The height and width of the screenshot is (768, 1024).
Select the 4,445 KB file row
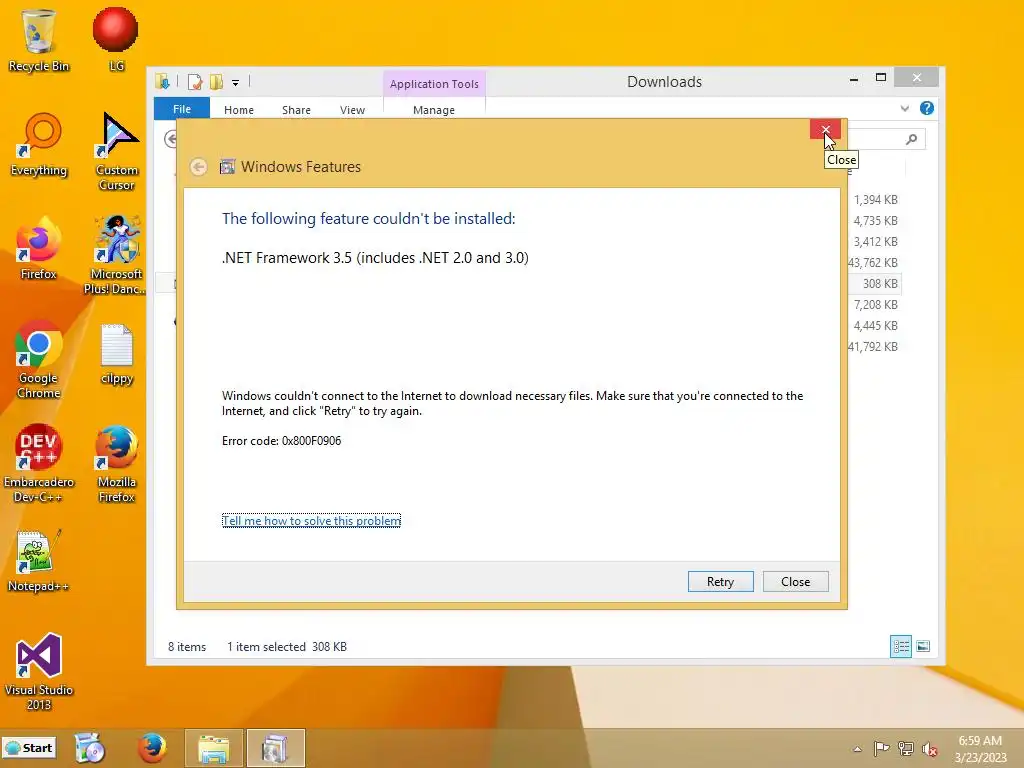[x=875, y=325]
